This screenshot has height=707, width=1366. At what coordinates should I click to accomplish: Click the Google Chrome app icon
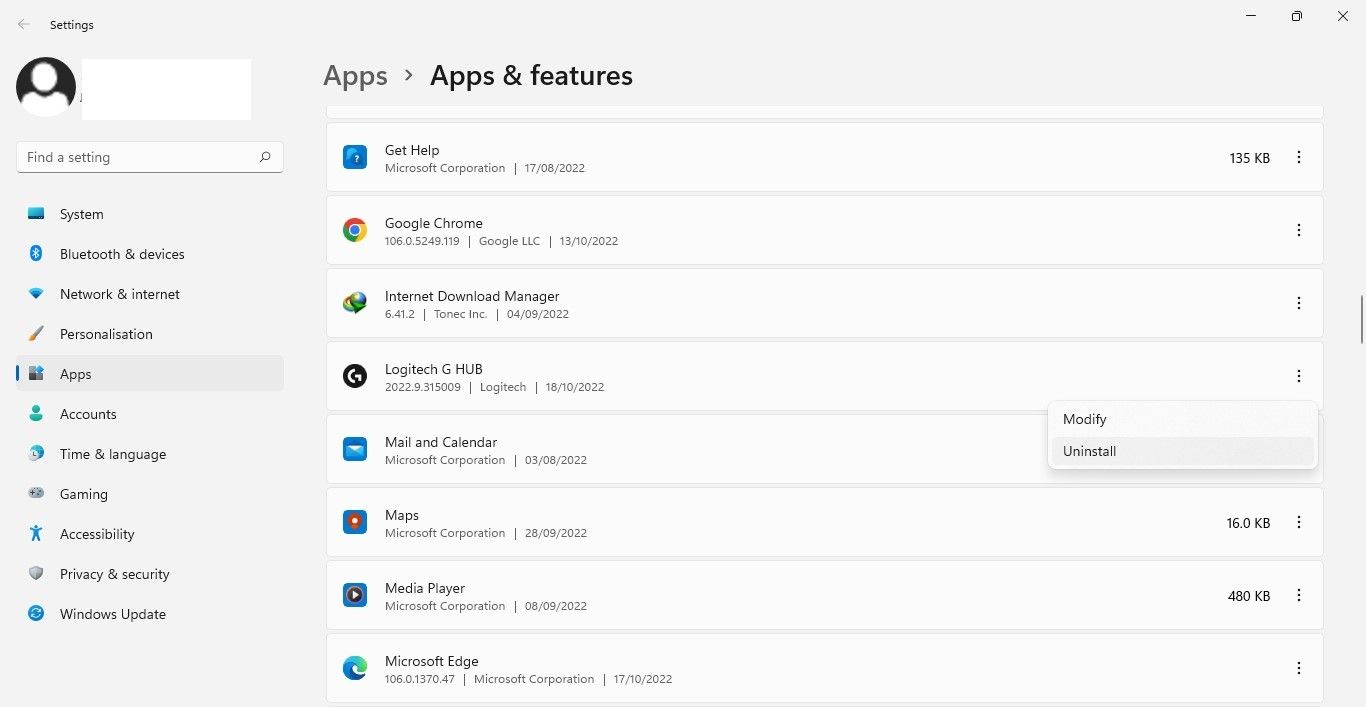click(x=355, y=230)
